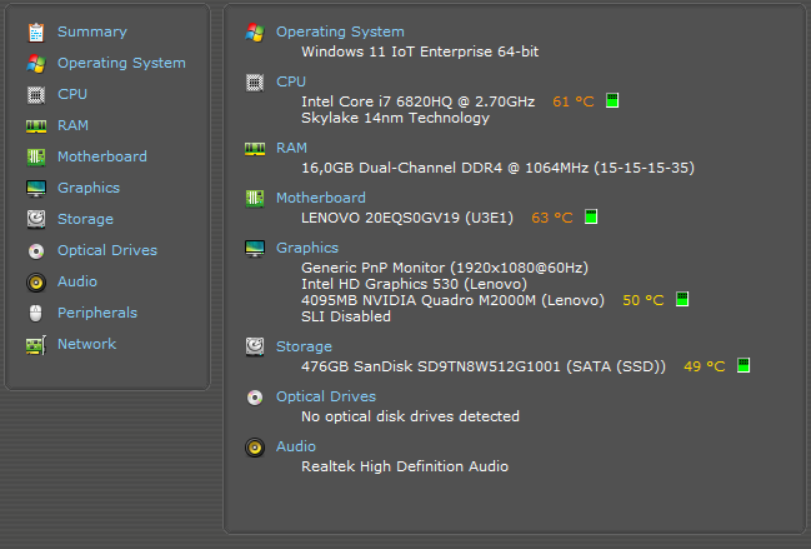Click the Optical Drives disc icon in summary panel

tap(254, 397)
